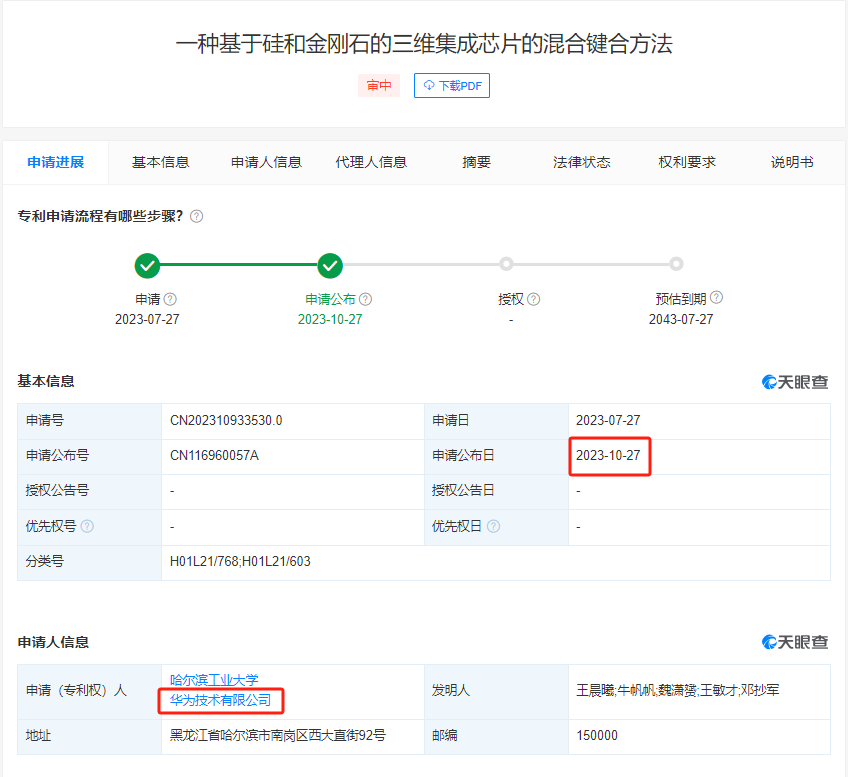Select the 说明书 tab
848x777 pixels.
792,162
